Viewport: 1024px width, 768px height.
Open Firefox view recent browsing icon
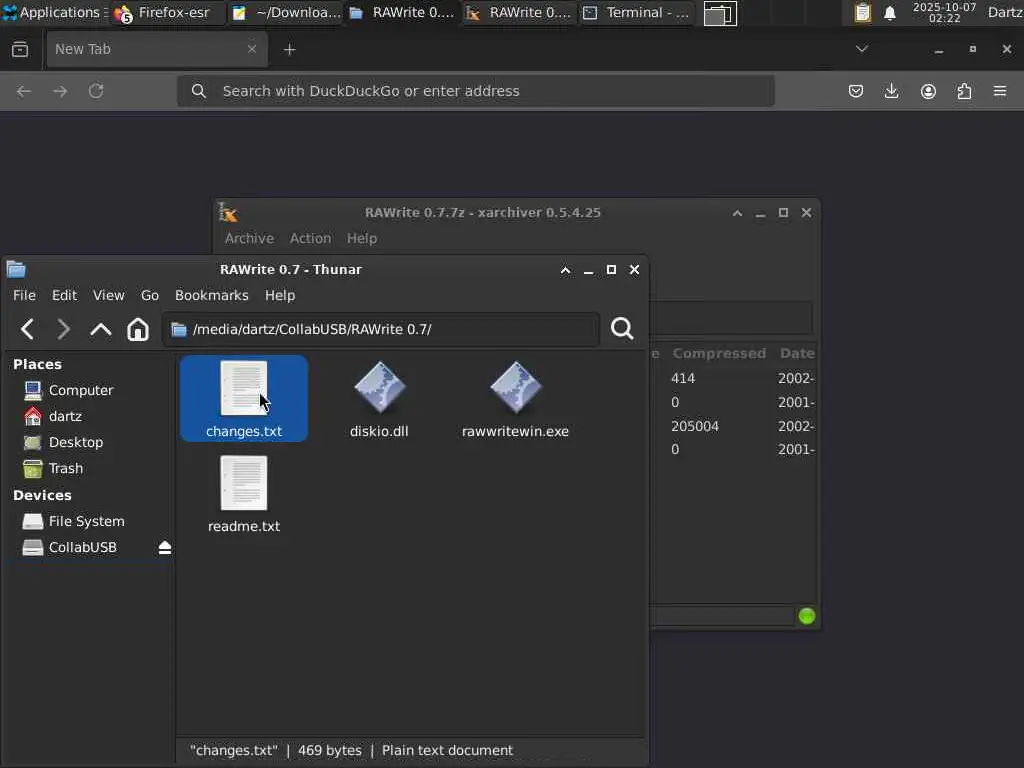tap(20, 49)
